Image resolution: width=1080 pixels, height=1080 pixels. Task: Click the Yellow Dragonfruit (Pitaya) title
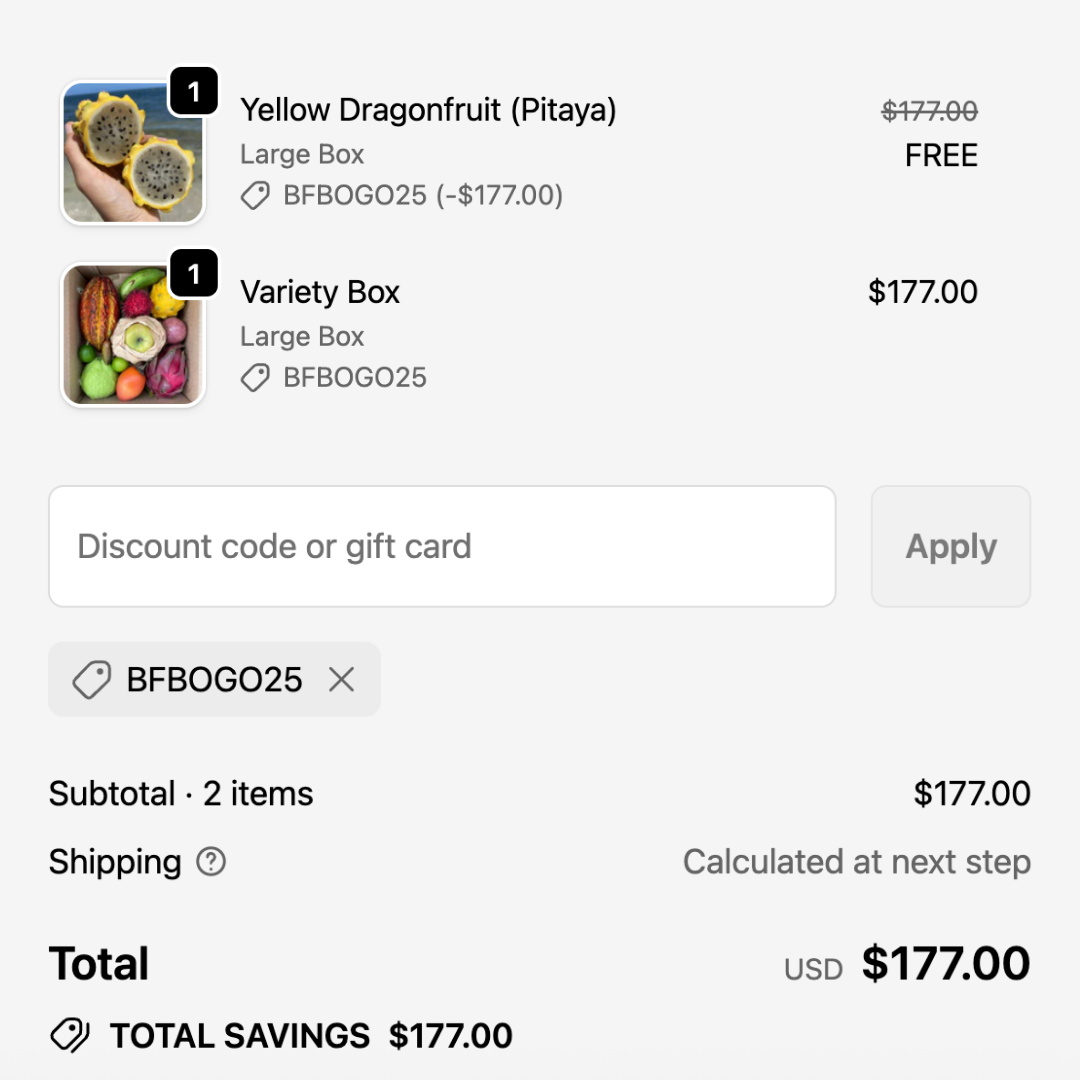428,110
